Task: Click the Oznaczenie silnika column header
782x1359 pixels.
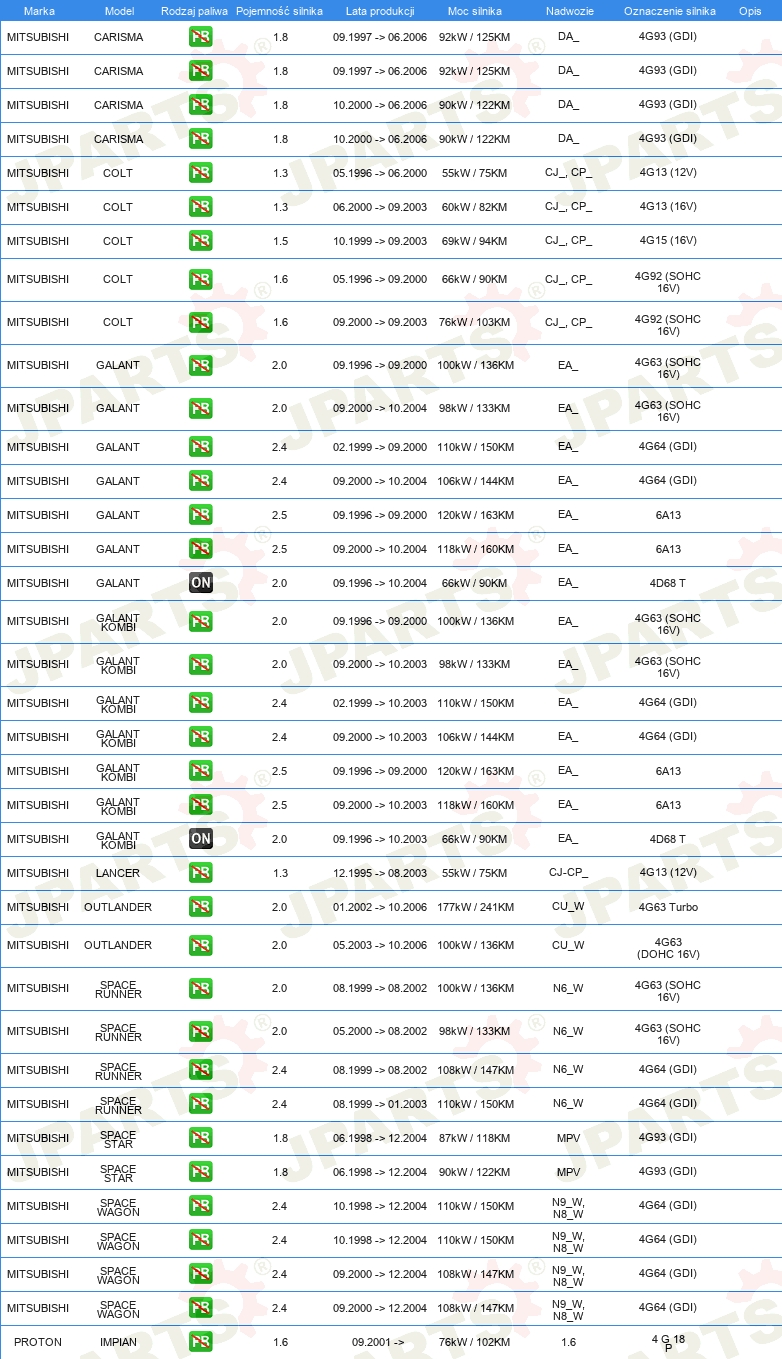Action: coord(669,11)
